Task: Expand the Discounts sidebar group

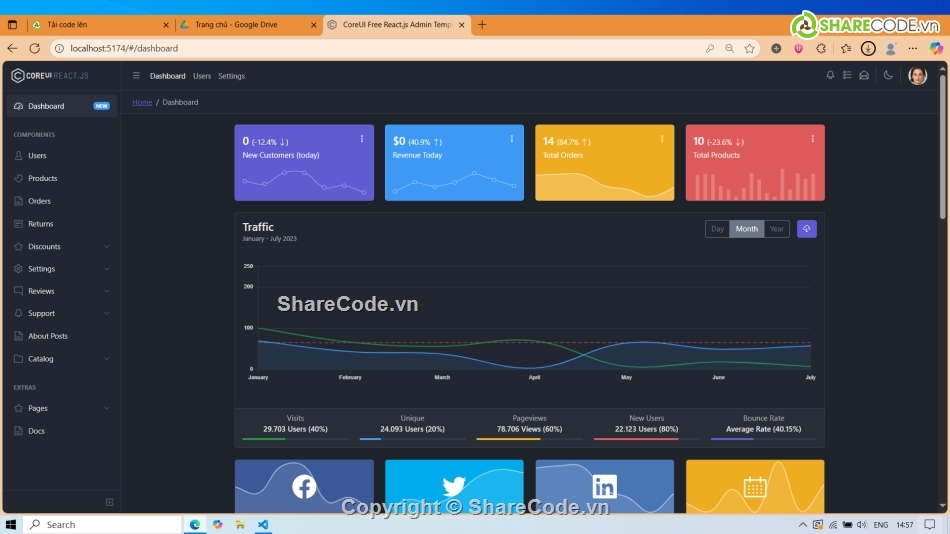Action: coord(60,246)
